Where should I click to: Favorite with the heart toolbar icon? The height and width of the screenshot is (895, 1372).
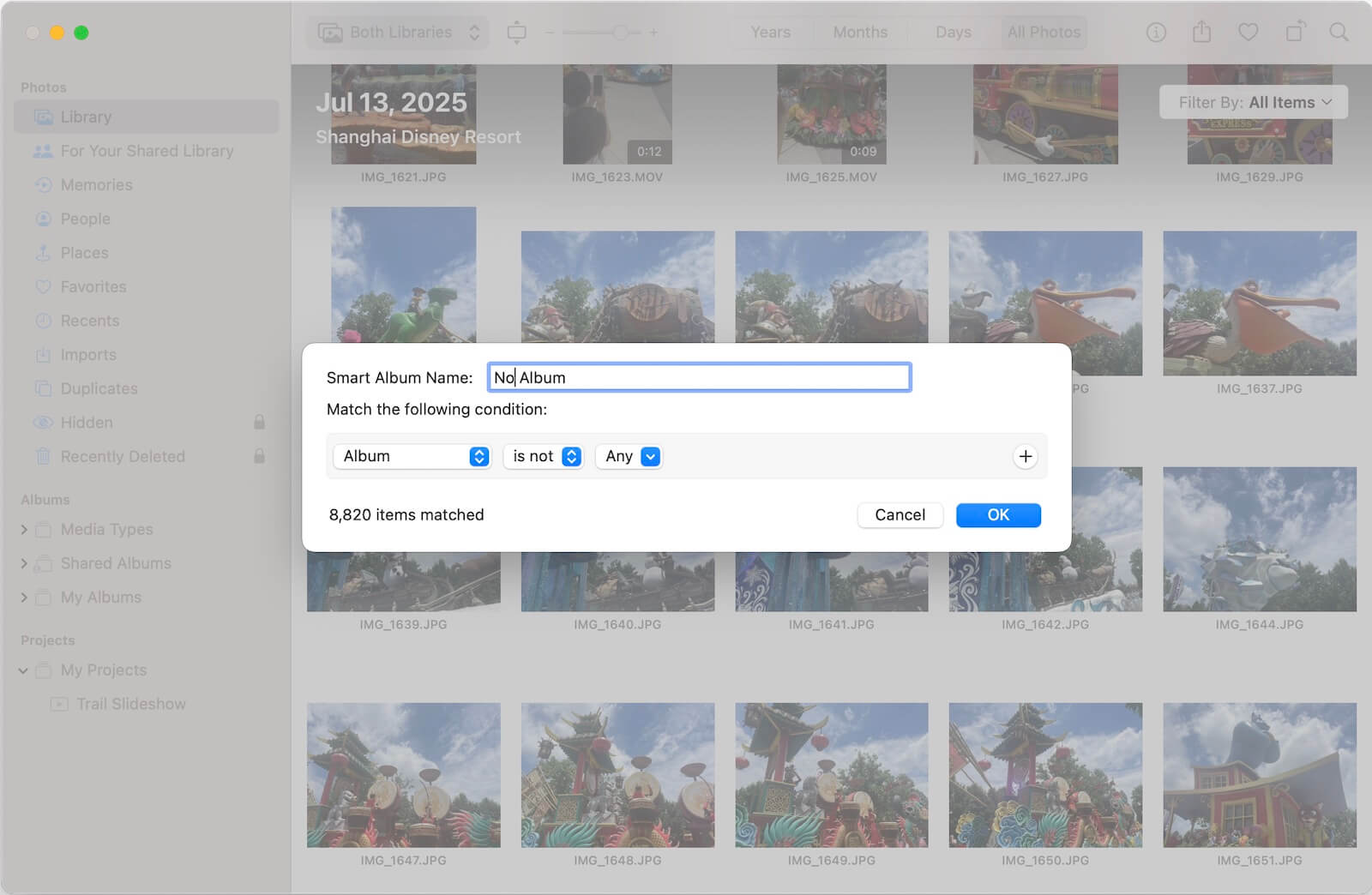coord(1249,33)
